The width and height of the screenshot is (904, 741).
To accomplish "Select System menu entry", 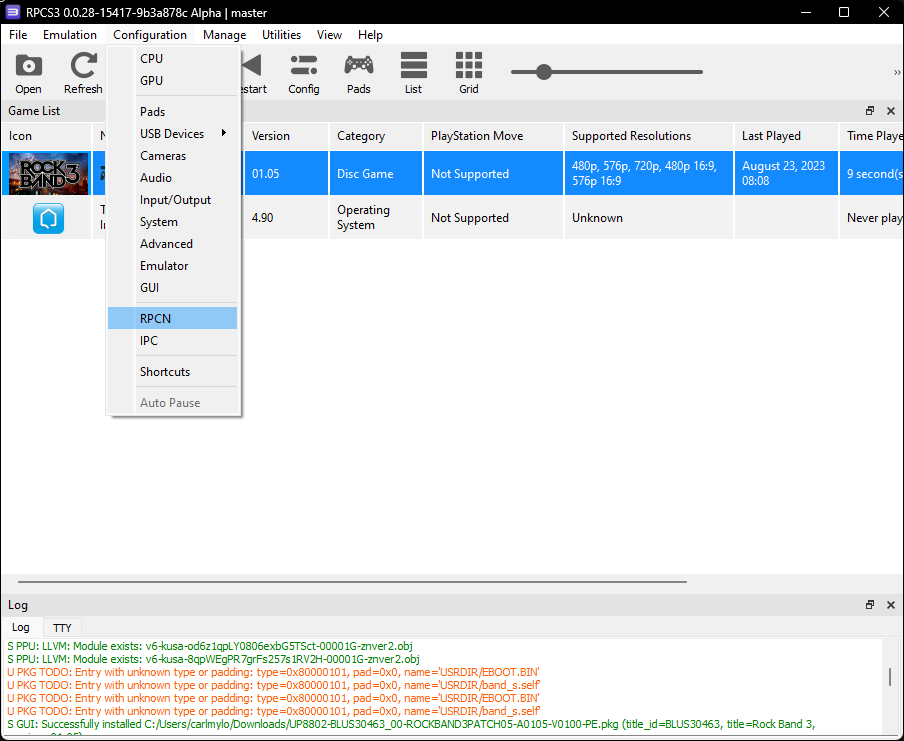I will (172, 222).
